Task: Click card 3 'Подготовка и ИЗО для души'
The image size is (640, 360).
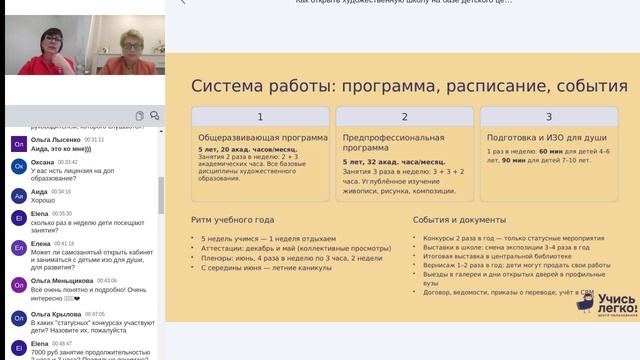Action: click(549, 154)
